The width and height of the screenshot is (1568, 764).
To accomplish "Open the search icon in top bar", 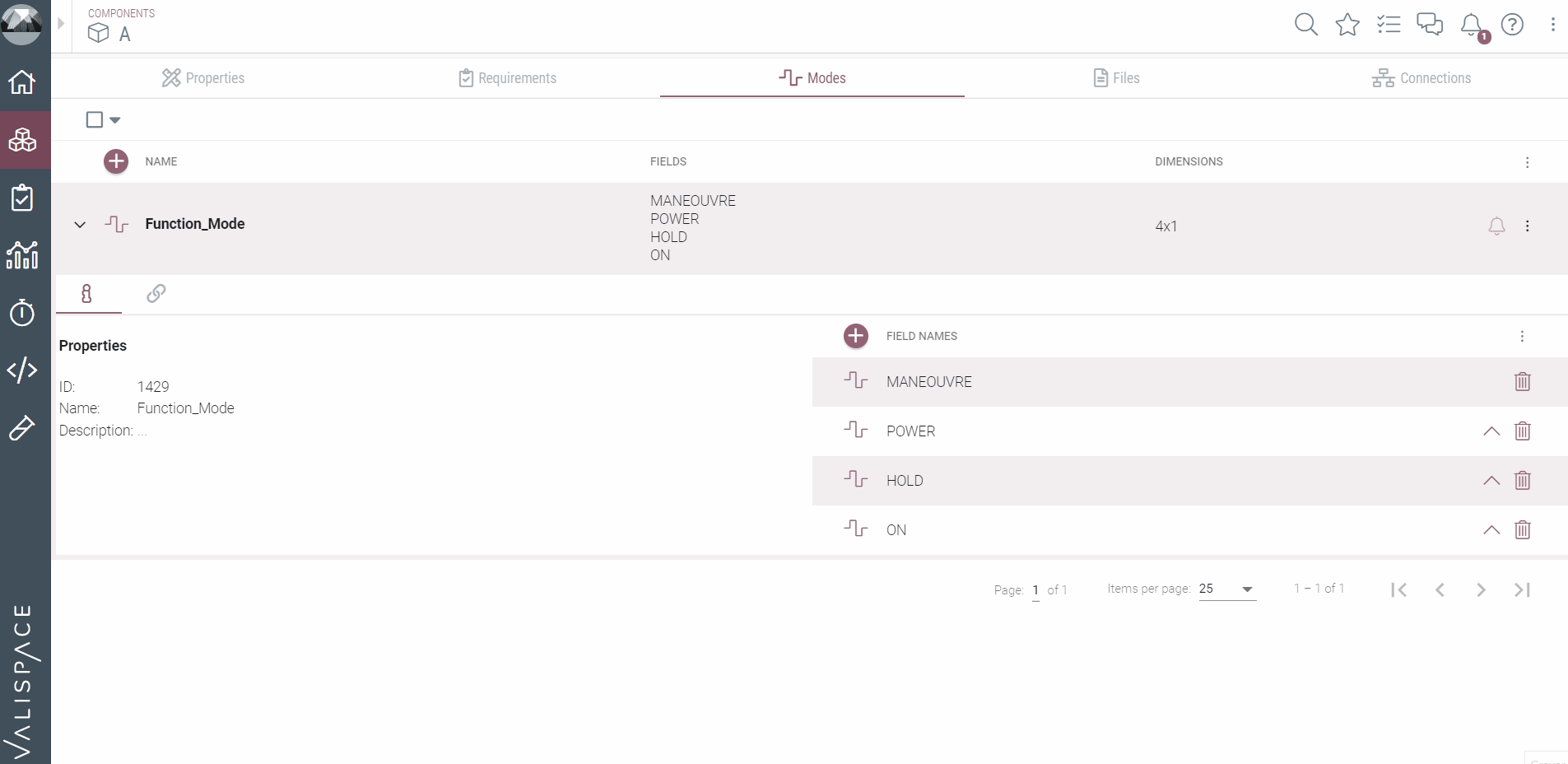I will pyautogui.click(x=1305, y=25).
